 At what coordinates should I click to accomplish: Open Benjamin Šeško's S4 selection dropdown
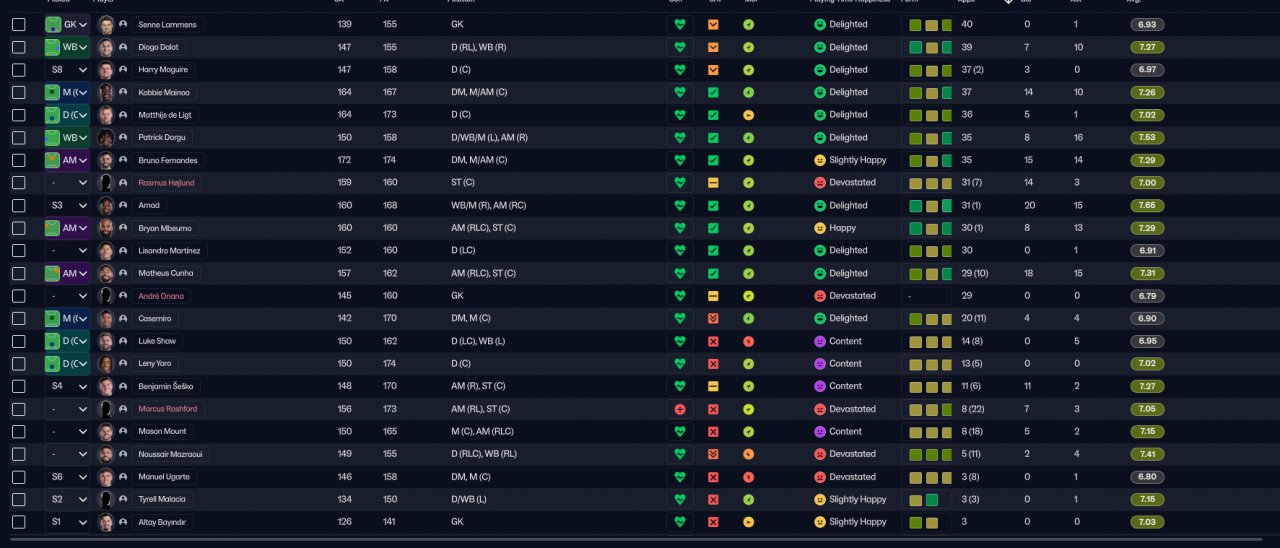coord(67,386)
